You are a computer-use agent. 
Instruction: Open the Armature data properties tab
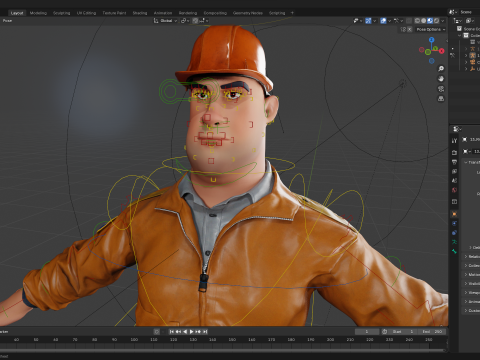454,242
